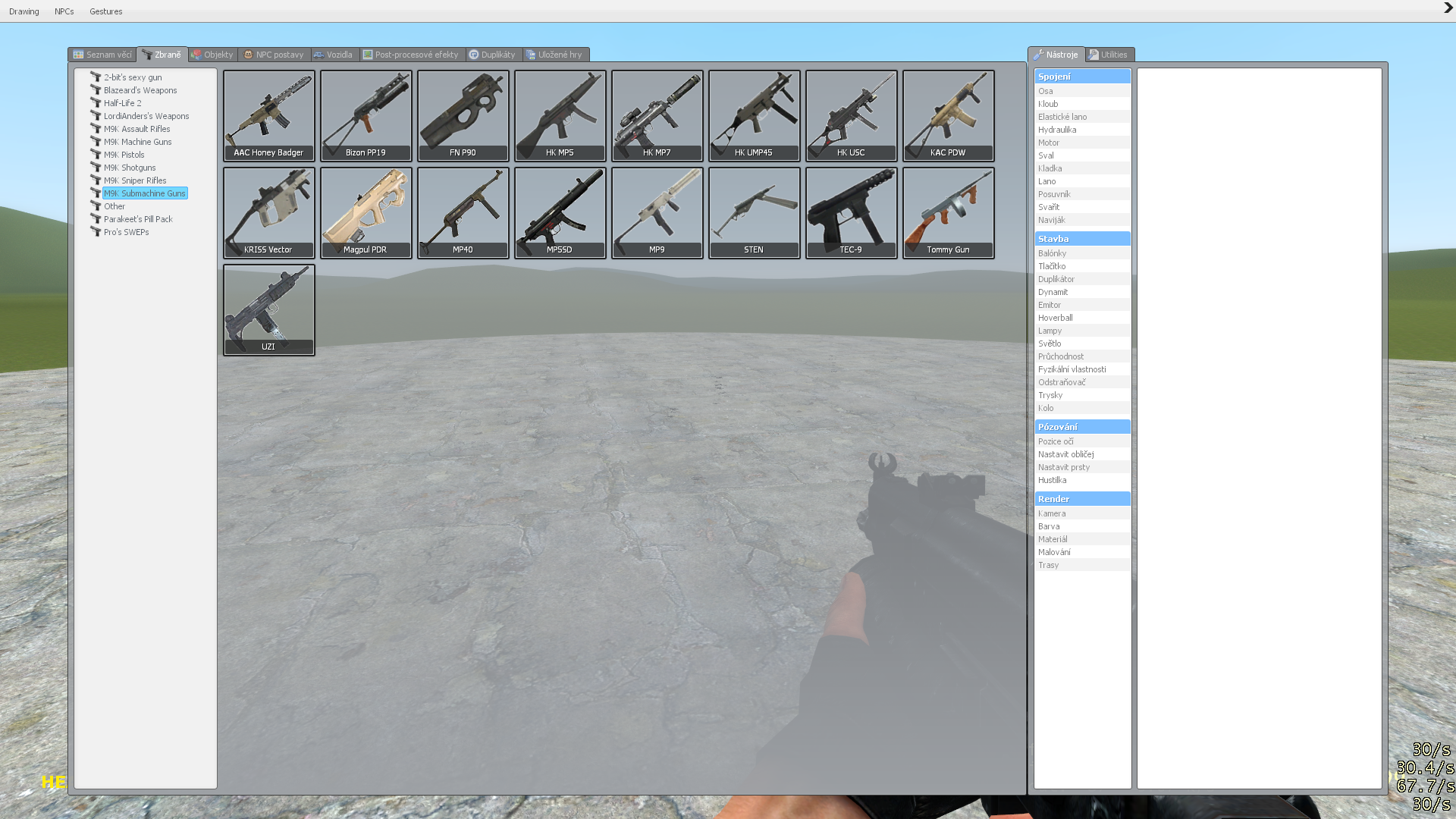Pick the Tommy Gun weapon
The image size is (1456, 819).
pyautogui.click(x=949, y=212)
